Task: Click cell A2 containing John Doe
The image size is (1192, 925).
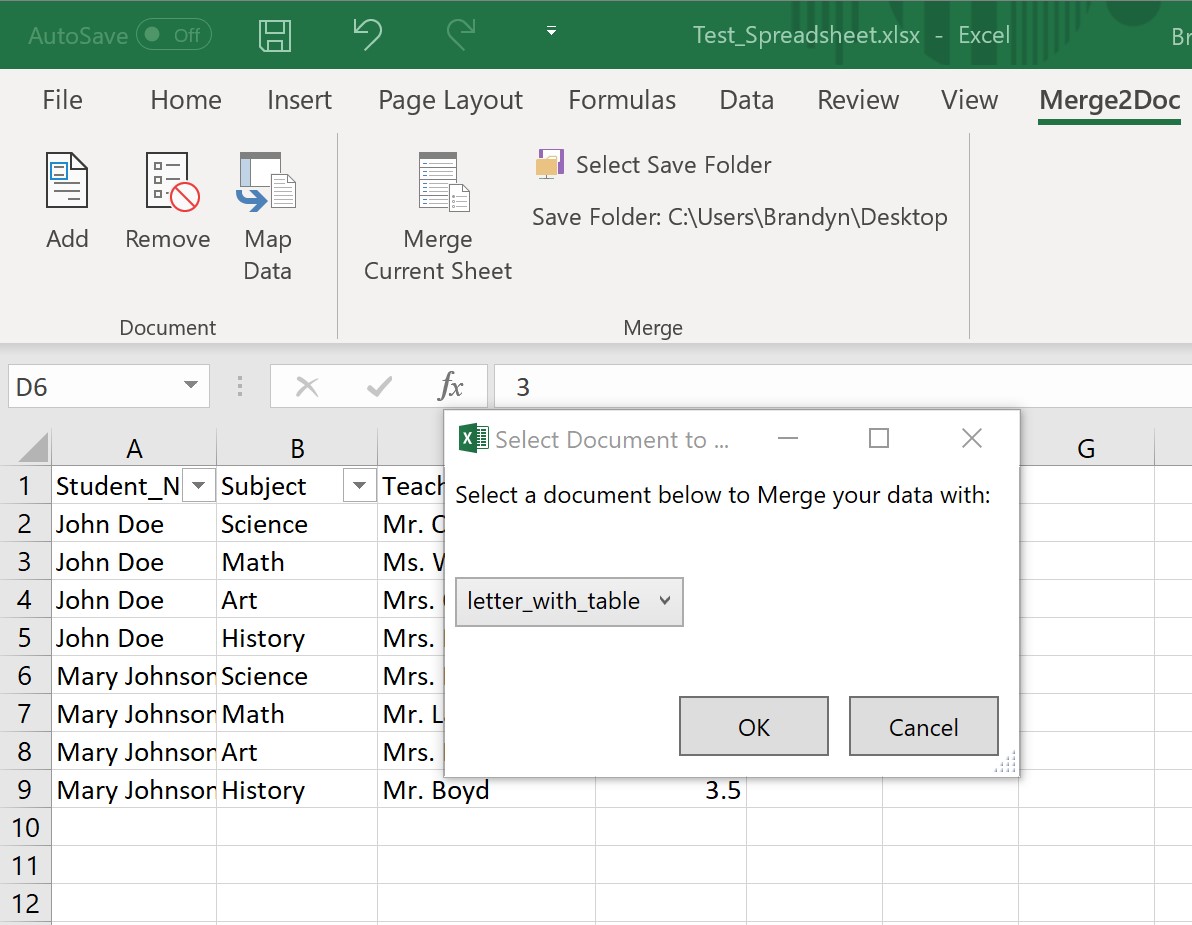Action: click(134, 524)
